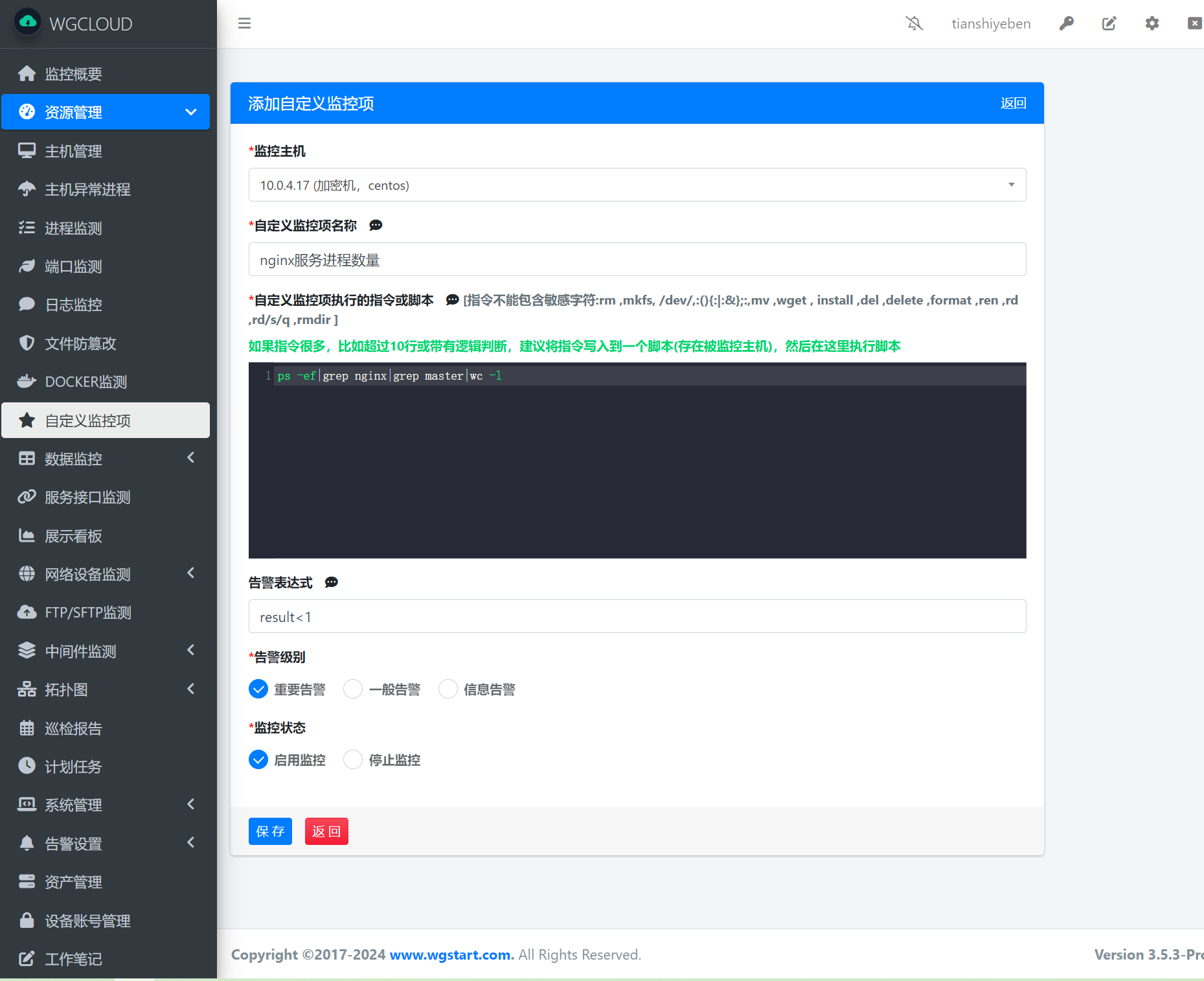Click the muted bell notification icon
The width and height of the screenshot is (1204, 981).
[914, 23]
